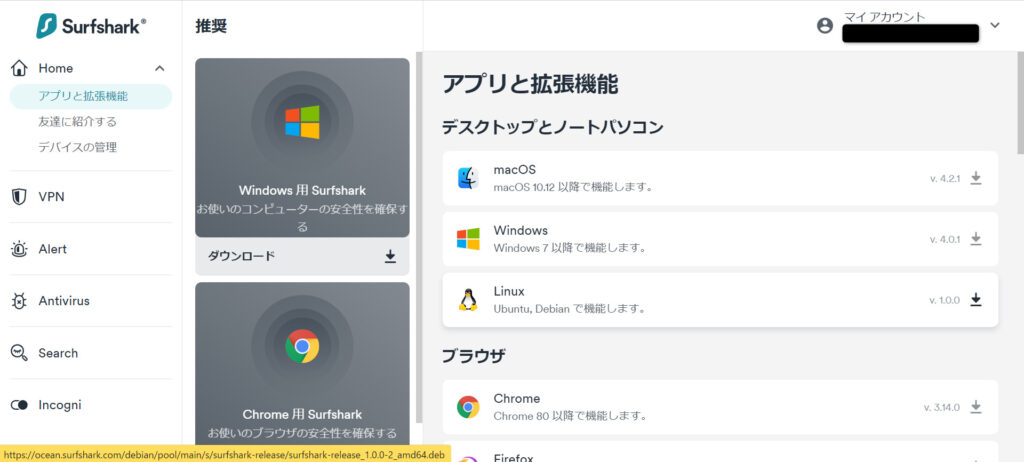This screenshot has height=462, width=1024.
Task: Click the デスクトップとノートパソコン heading
Action: coord(552,127)
